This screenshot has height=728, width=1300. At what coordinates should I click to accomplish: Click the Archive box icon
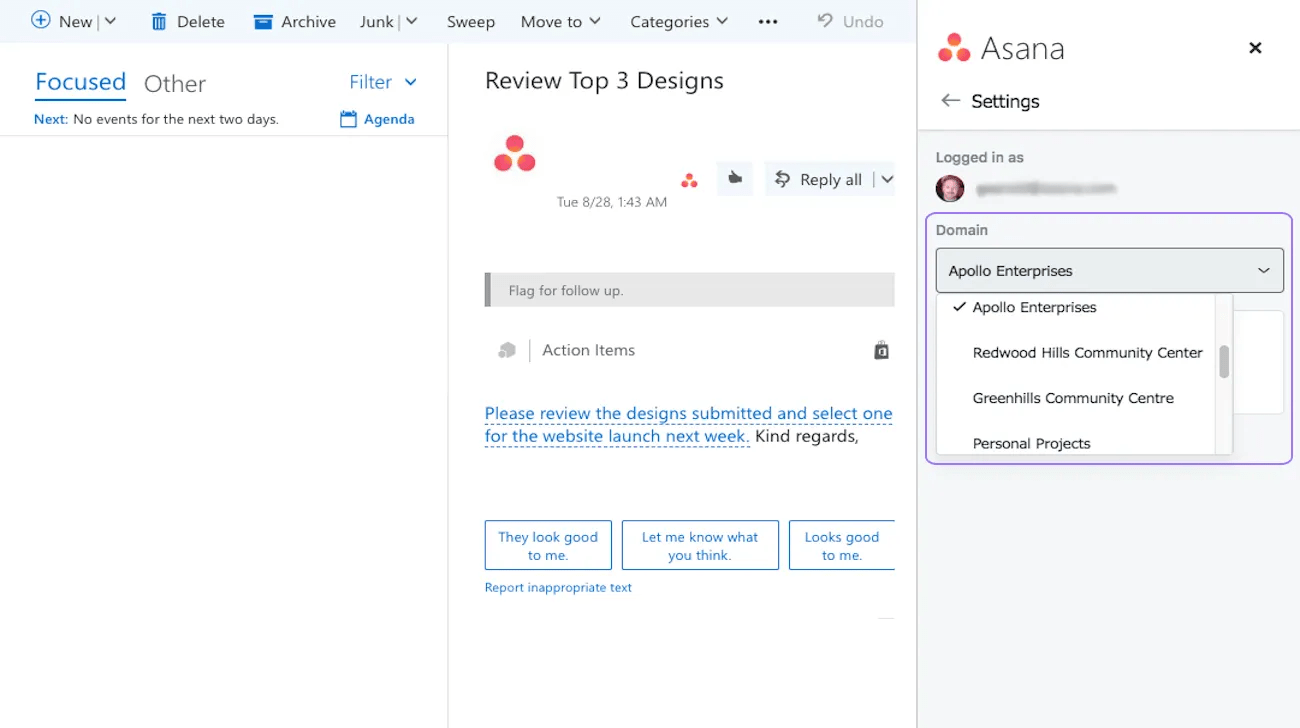pos(263,21)
